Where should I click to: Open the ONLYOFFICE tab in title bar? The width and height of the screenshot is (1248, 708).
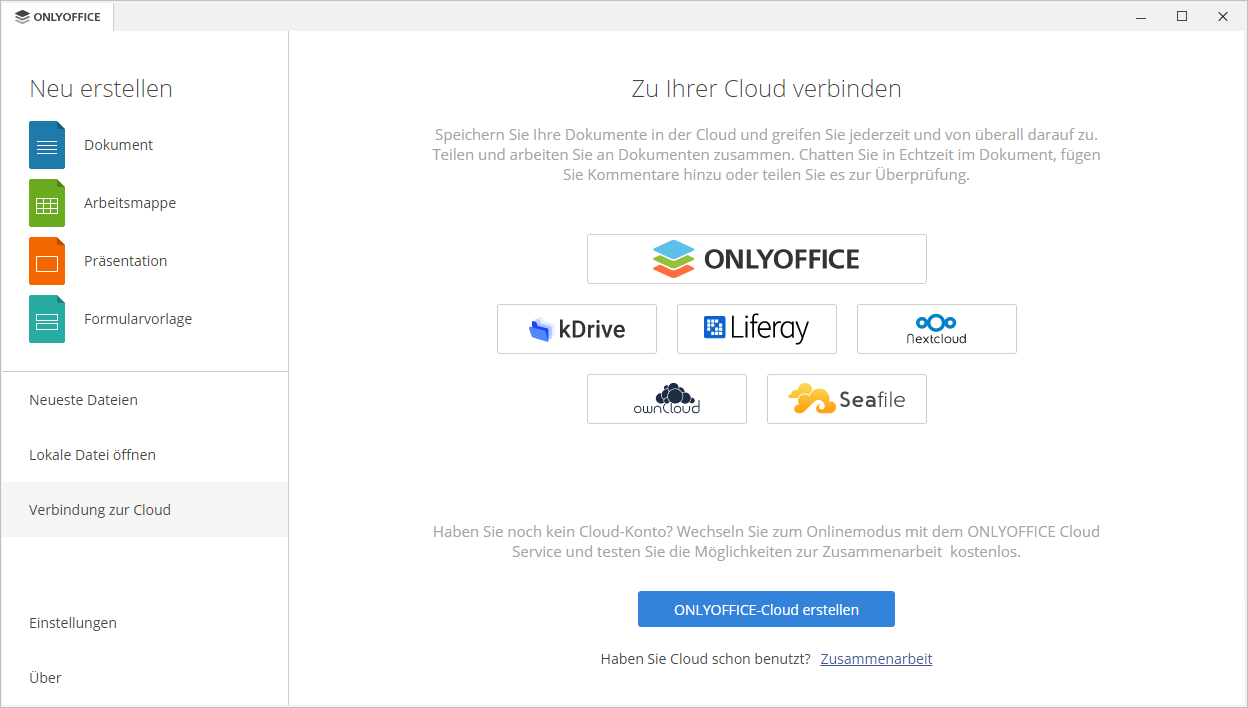point(58,16)
